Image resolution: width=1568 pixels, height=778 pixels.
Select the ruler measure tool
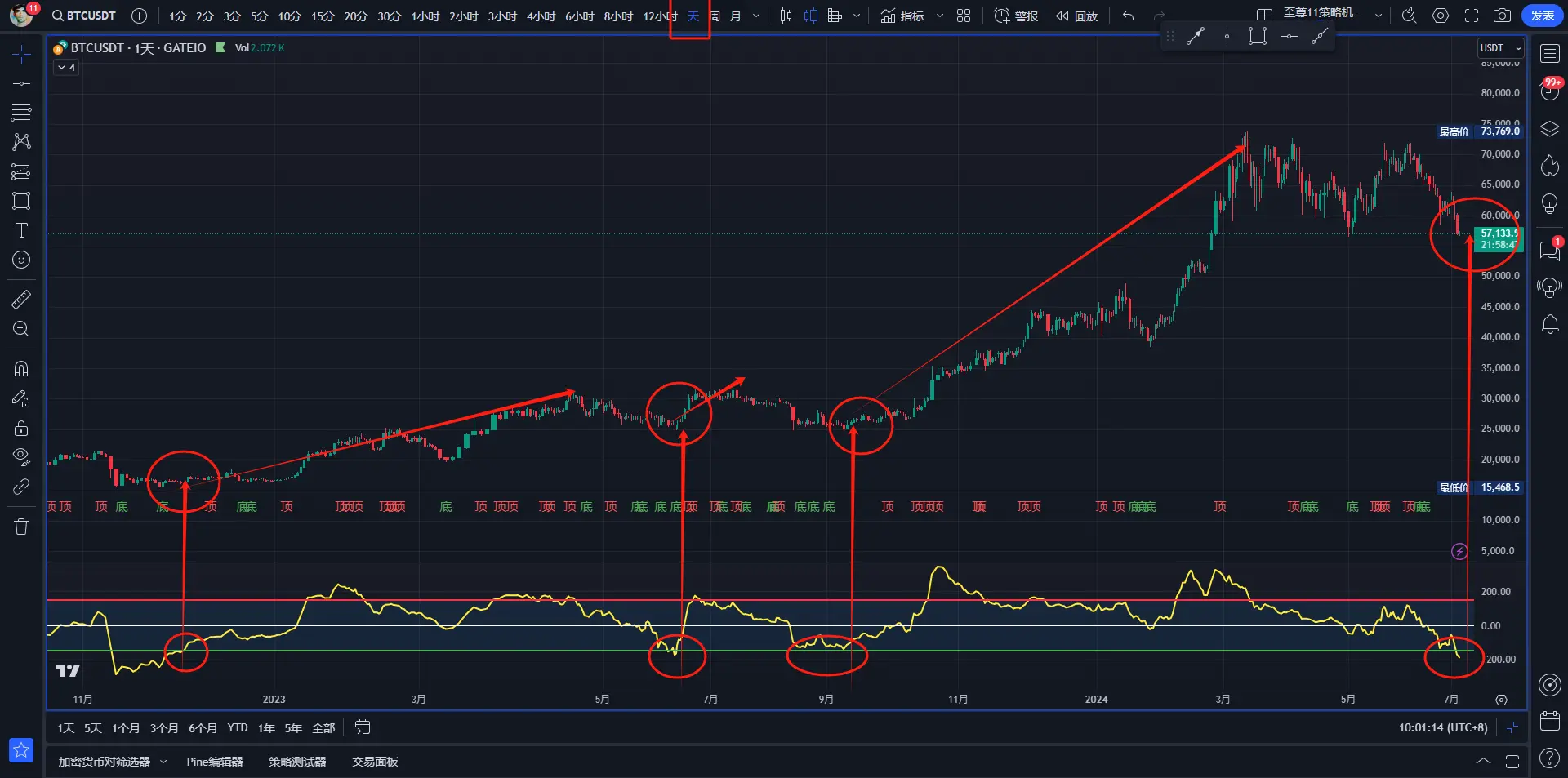point(21,300)
